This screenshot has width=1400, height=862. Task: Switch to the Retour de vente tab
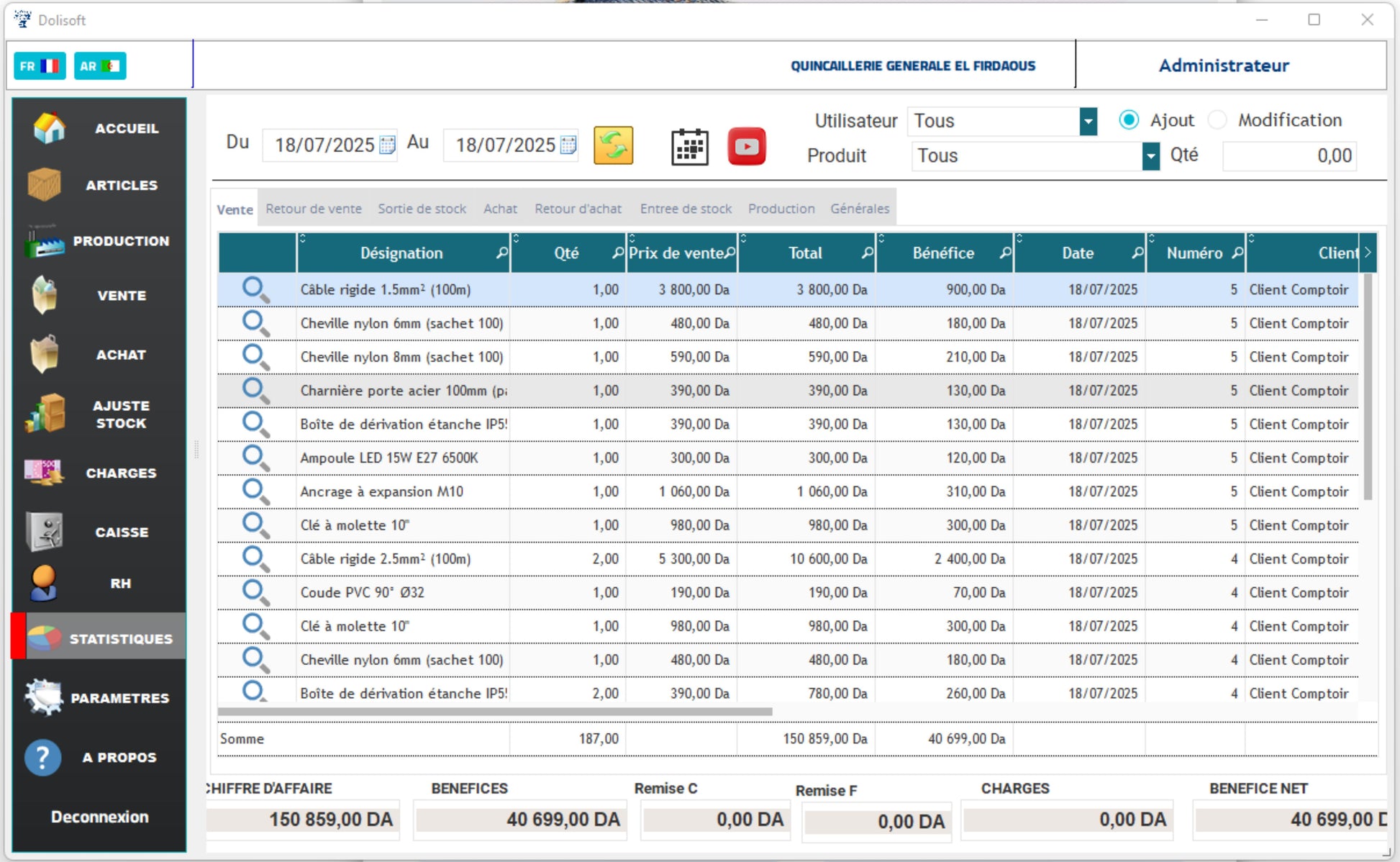[x=313, y=209]
